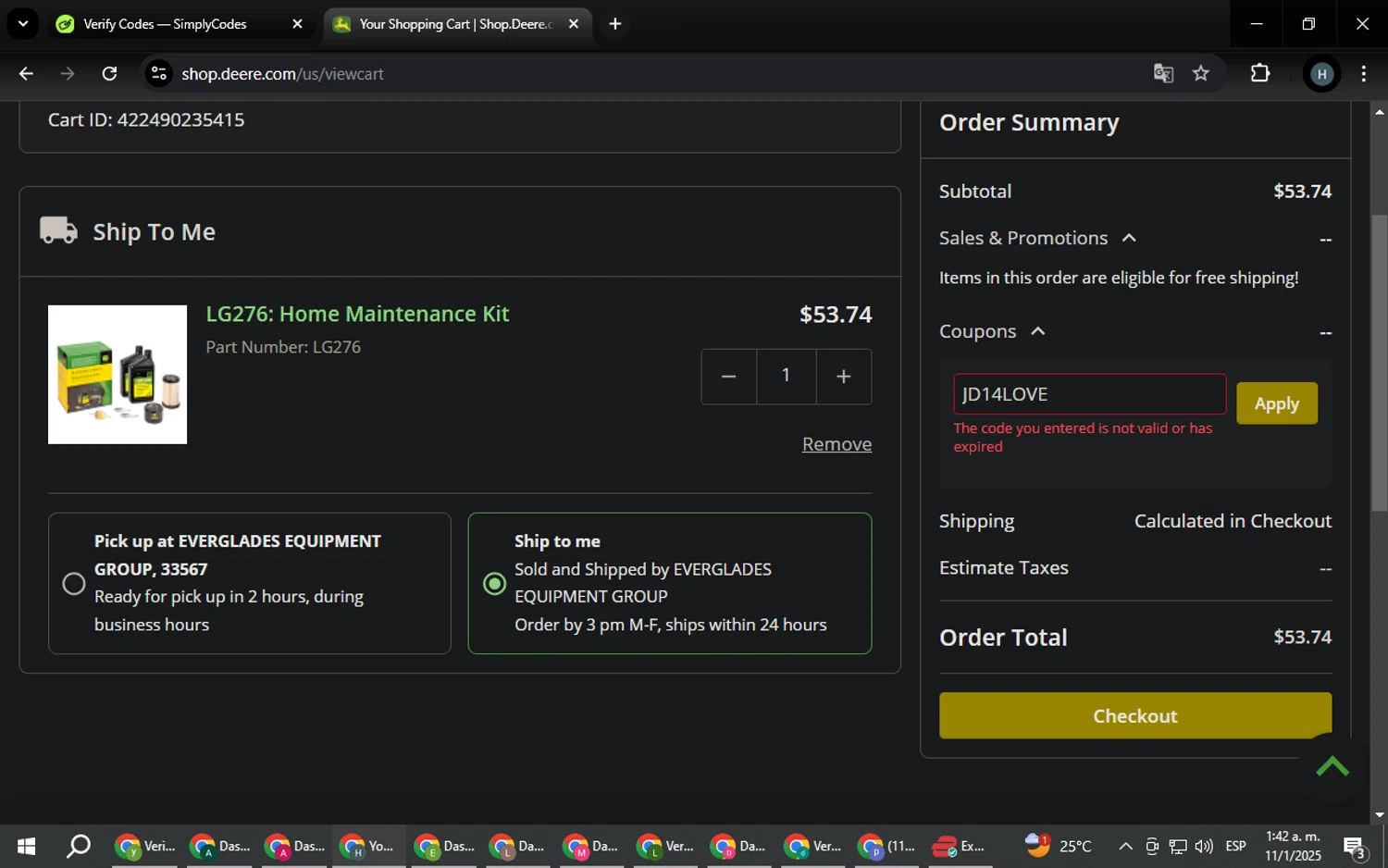
Task: Show hidden system tray icons
Action: click(x=1125, y=846)
